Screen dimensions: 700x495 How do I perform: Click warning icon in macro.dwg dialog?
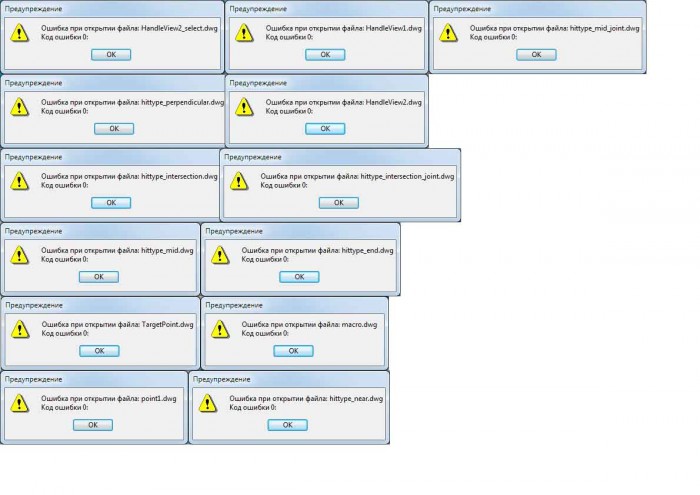pyautogui.click(x=220, y=329)
